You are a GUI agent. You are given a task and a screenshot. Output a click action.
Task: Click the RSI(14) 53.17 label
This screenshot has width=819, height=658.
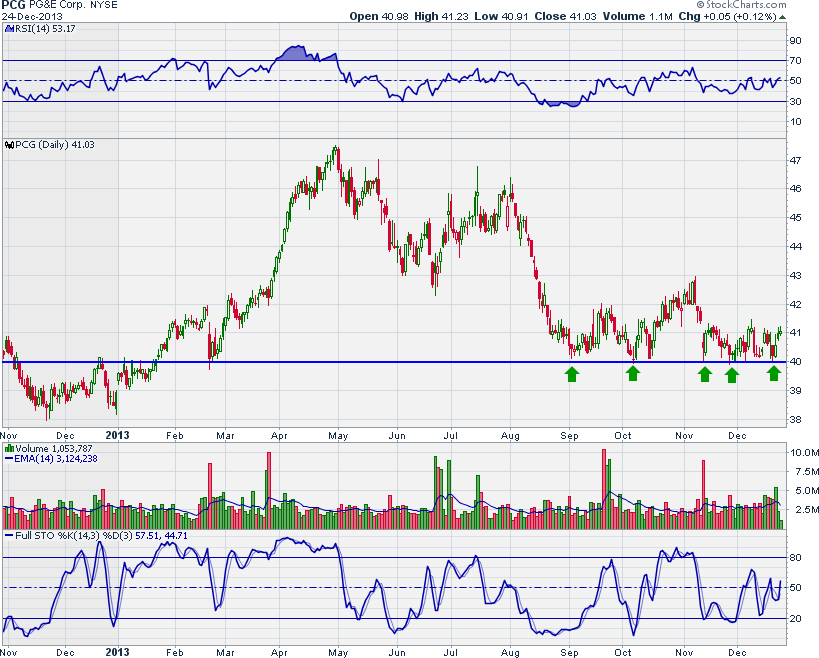tap(45, 29)
